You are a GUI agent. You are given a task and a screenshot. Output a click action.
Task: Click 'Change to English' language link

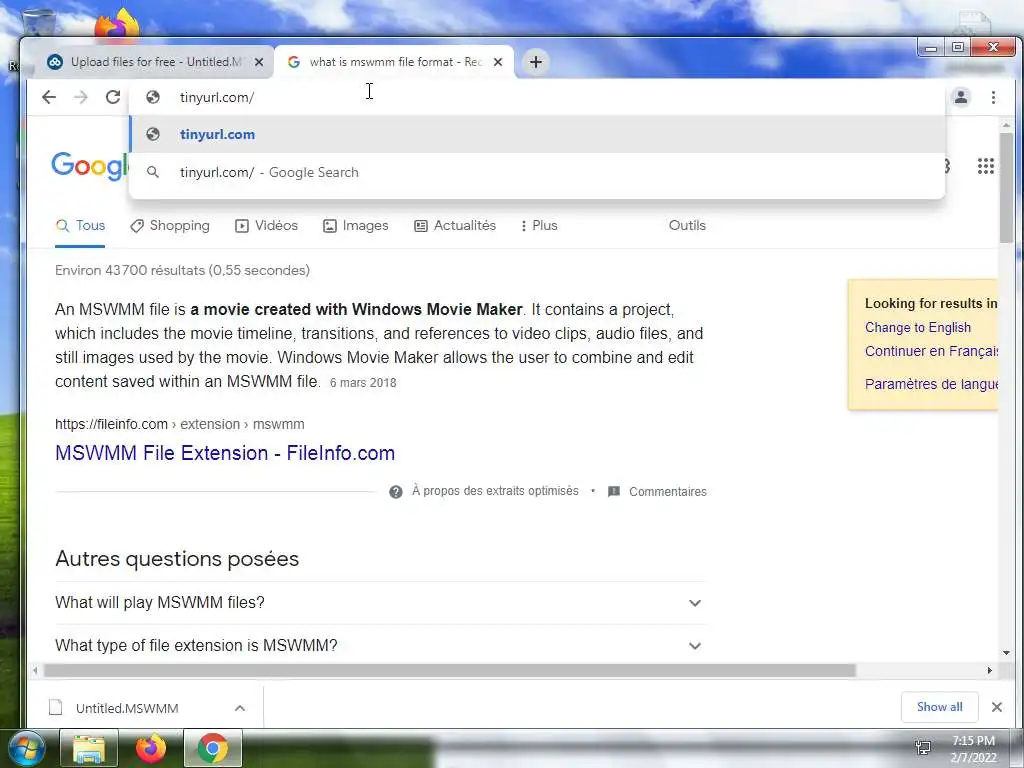point(918,327)
